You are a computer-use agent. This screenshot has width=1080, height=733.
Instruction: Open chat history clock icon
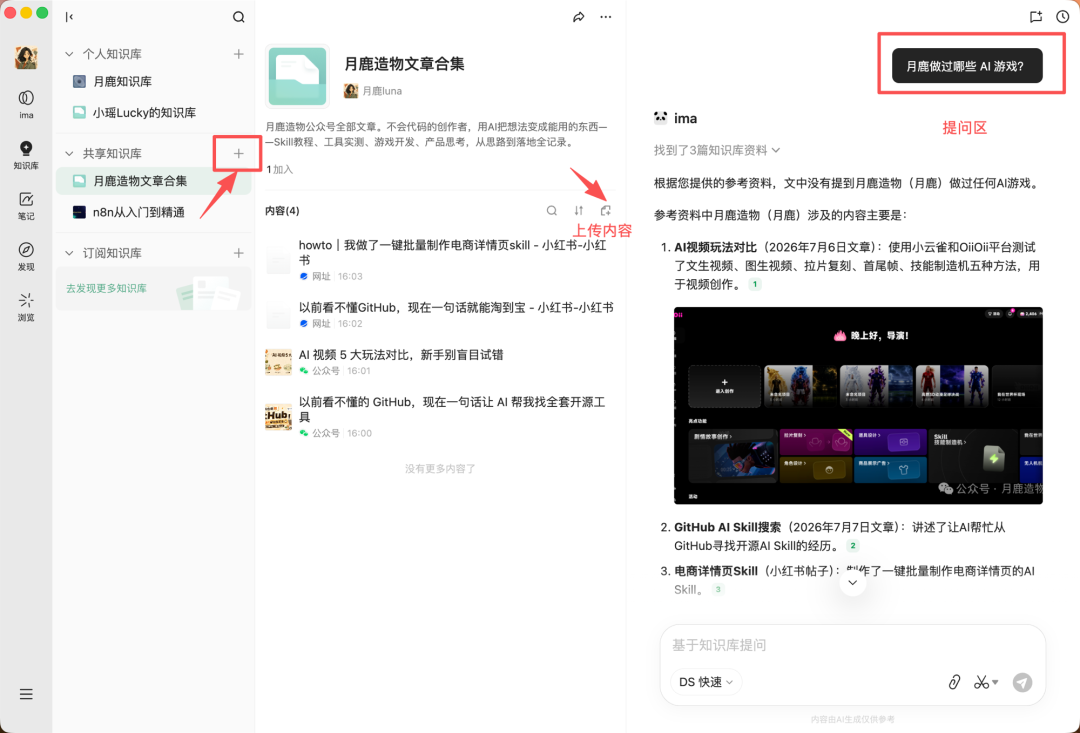pyautogui.click(x=1063, y=17)
